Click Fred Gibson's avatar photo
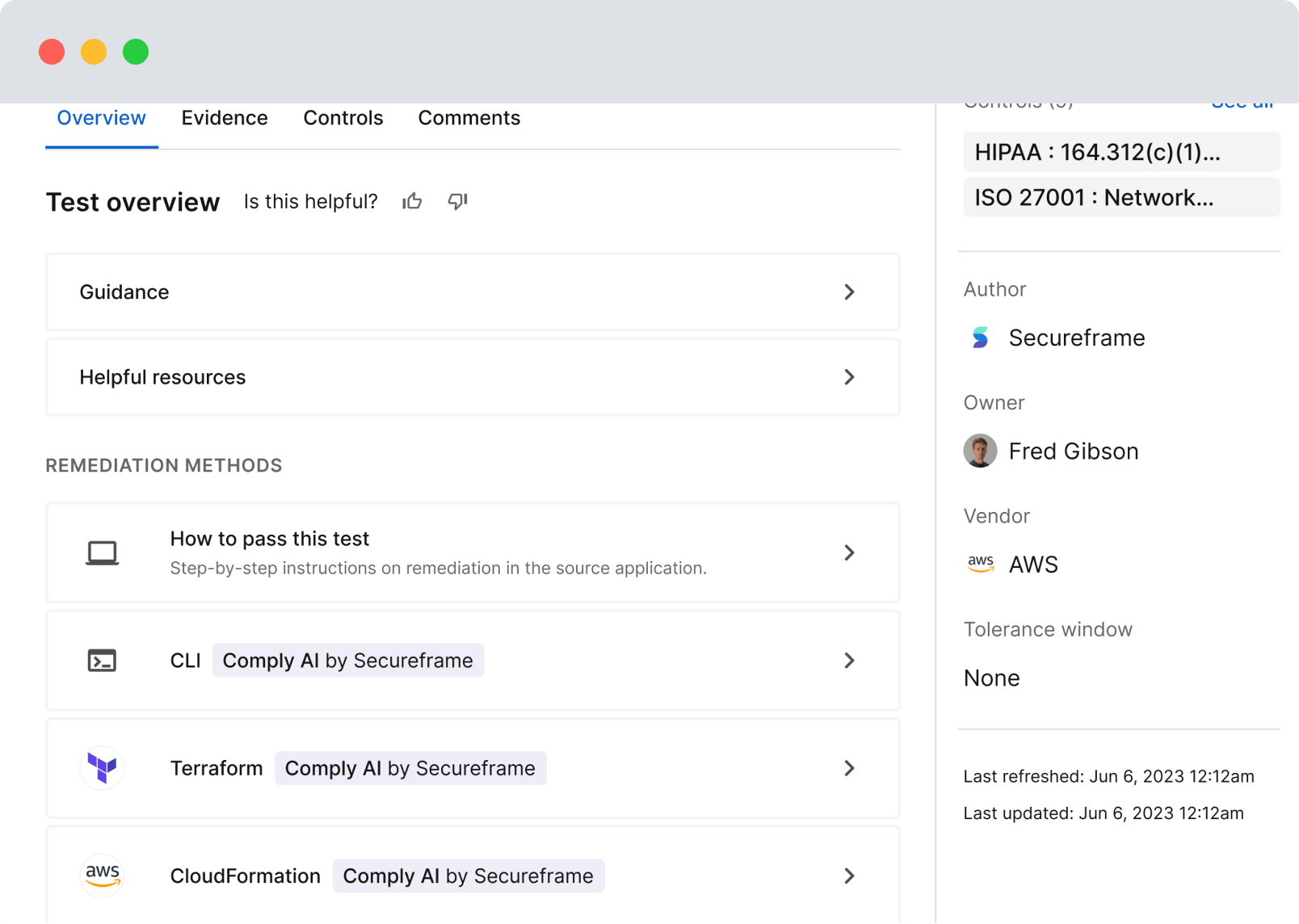 [x=980, y=451]
